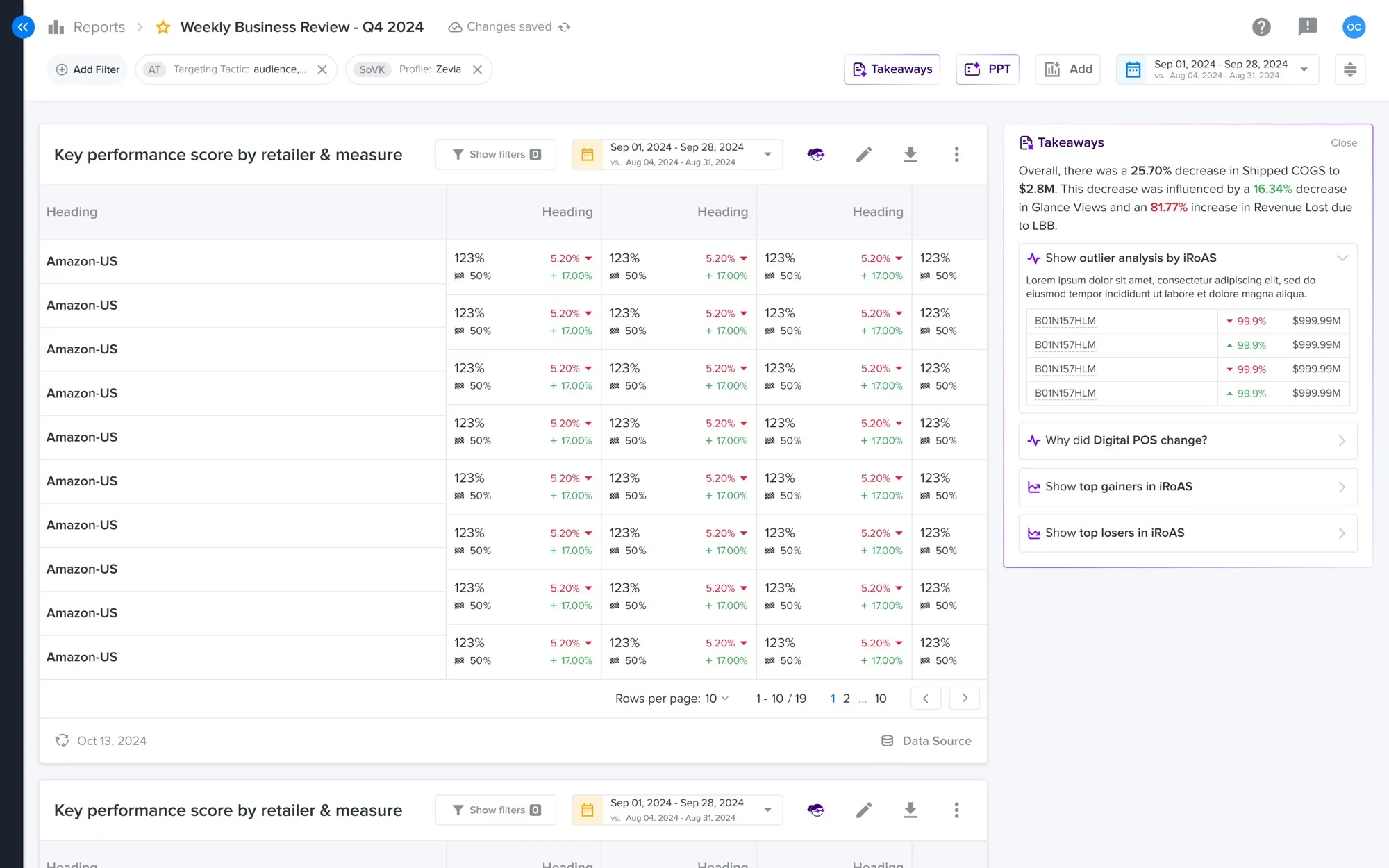Select current page 1 in pagination
Viewport: 1389px width, 868px height.
click(832, 699)
